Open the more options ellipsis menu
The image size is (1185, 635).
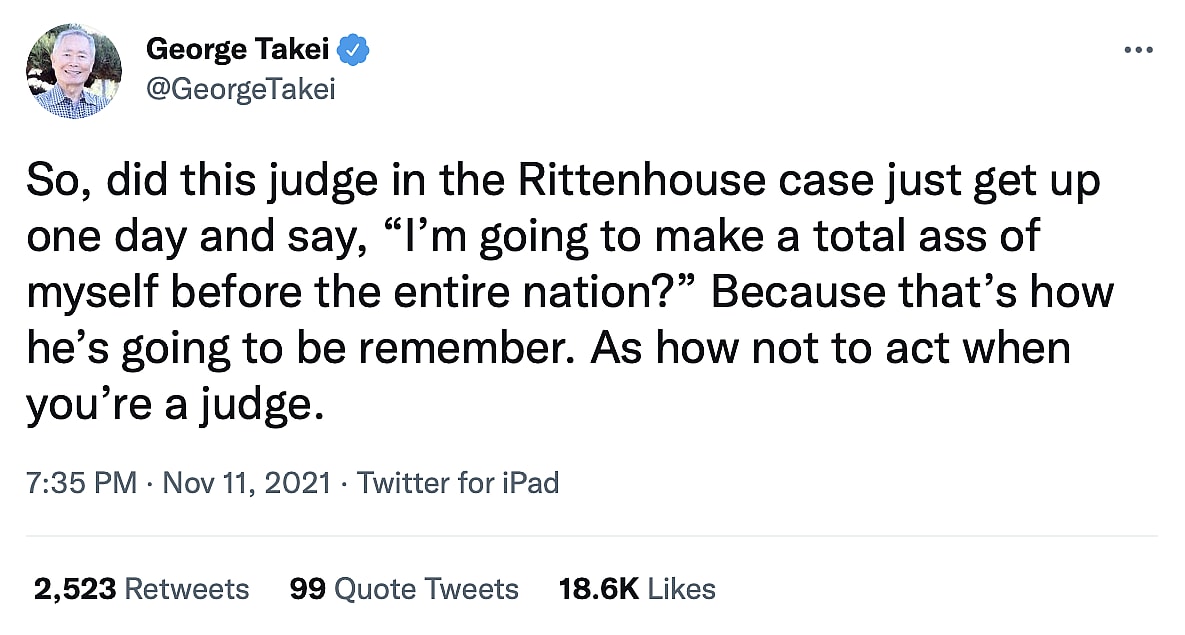point(1138,50)
